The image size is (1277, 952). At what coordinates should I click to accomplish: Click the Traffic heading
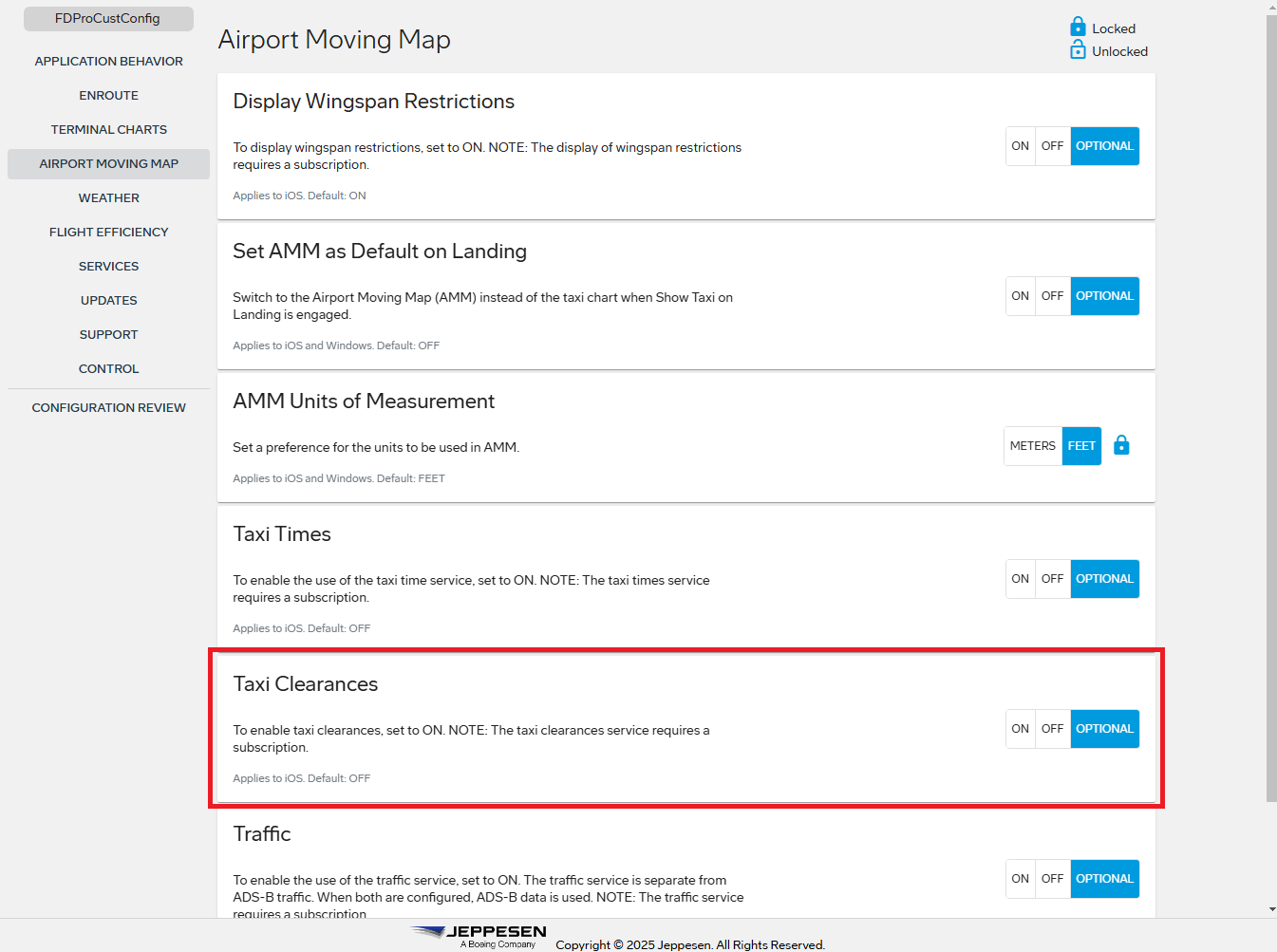[x=262, y=834]
